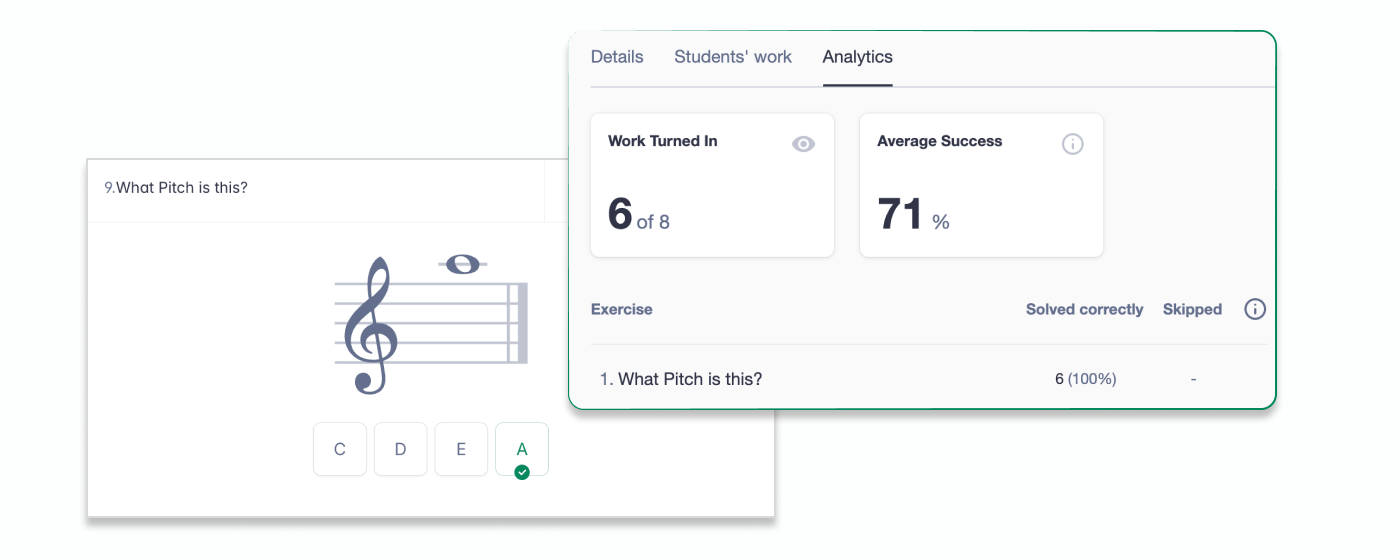Click the Exercise column header

click(x=621, y=310)
